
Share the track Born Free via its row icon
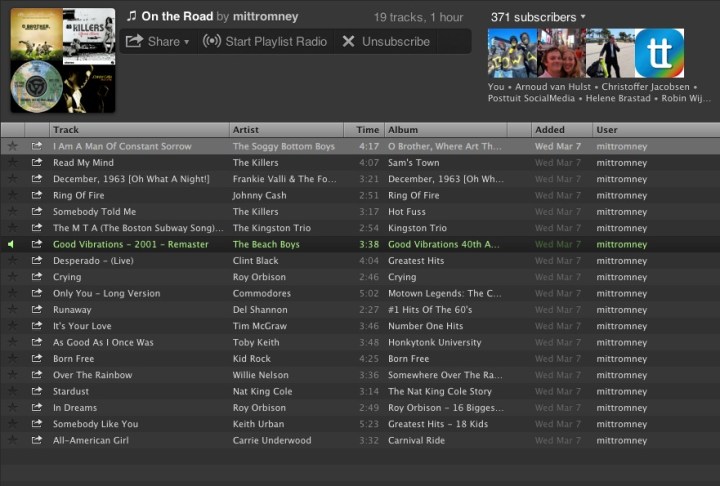point(37,359)
